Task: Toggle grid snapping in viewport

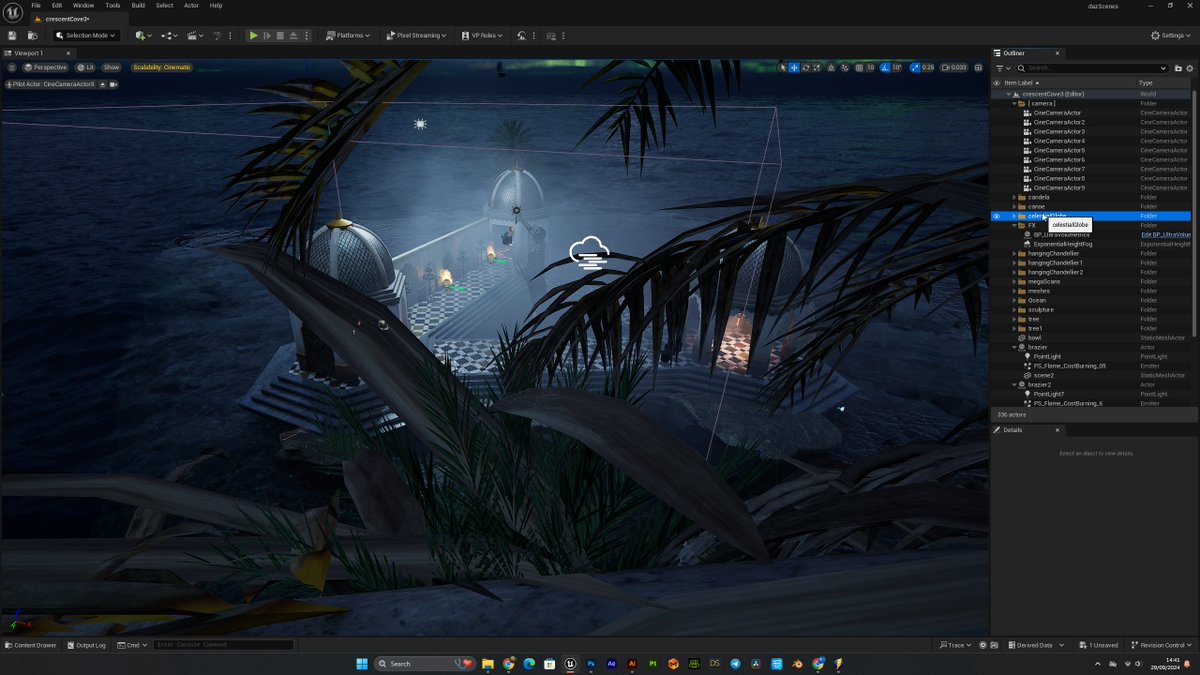Action: [860, 67]
